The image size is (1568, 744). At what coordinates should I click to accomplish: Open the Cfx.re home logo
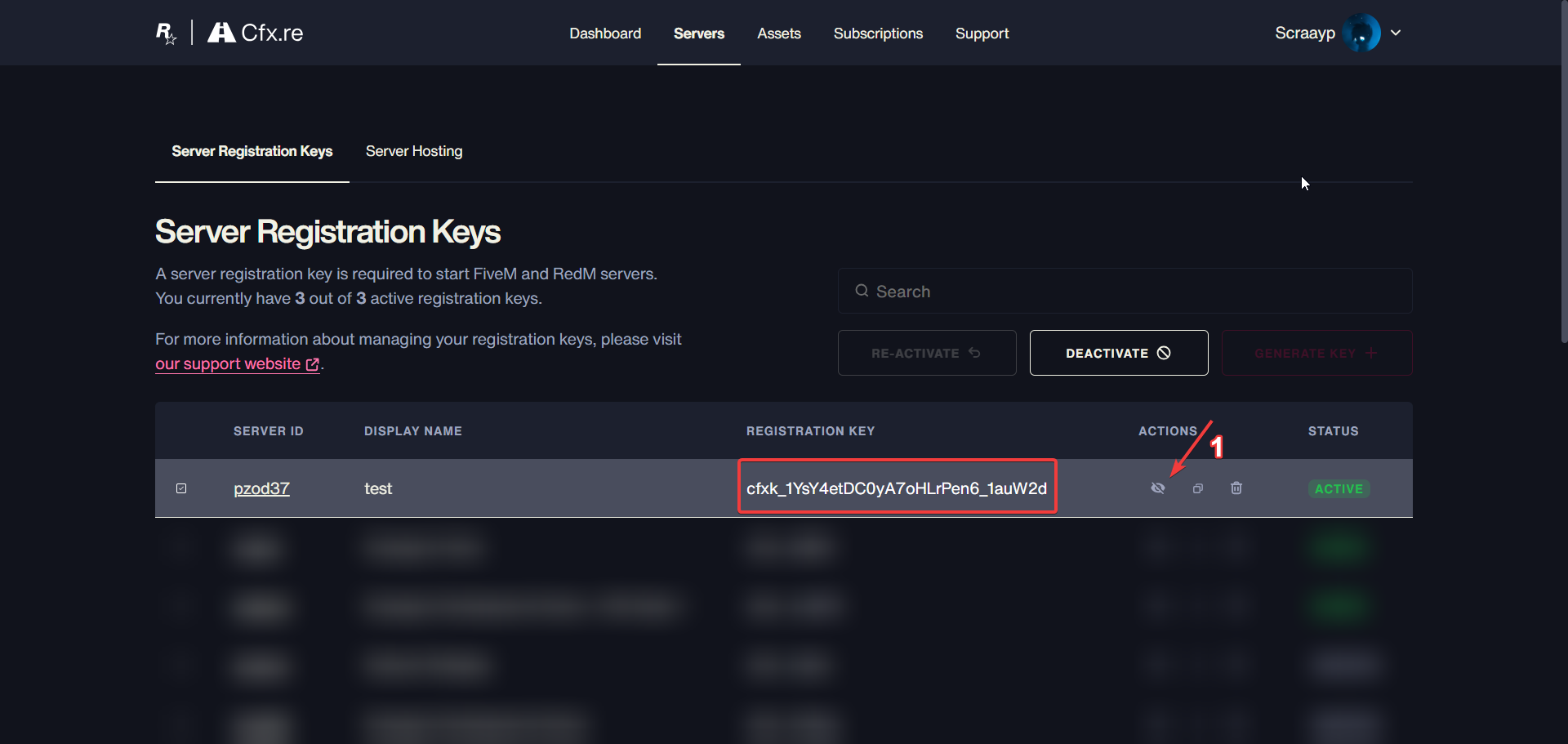coord(256,33)
